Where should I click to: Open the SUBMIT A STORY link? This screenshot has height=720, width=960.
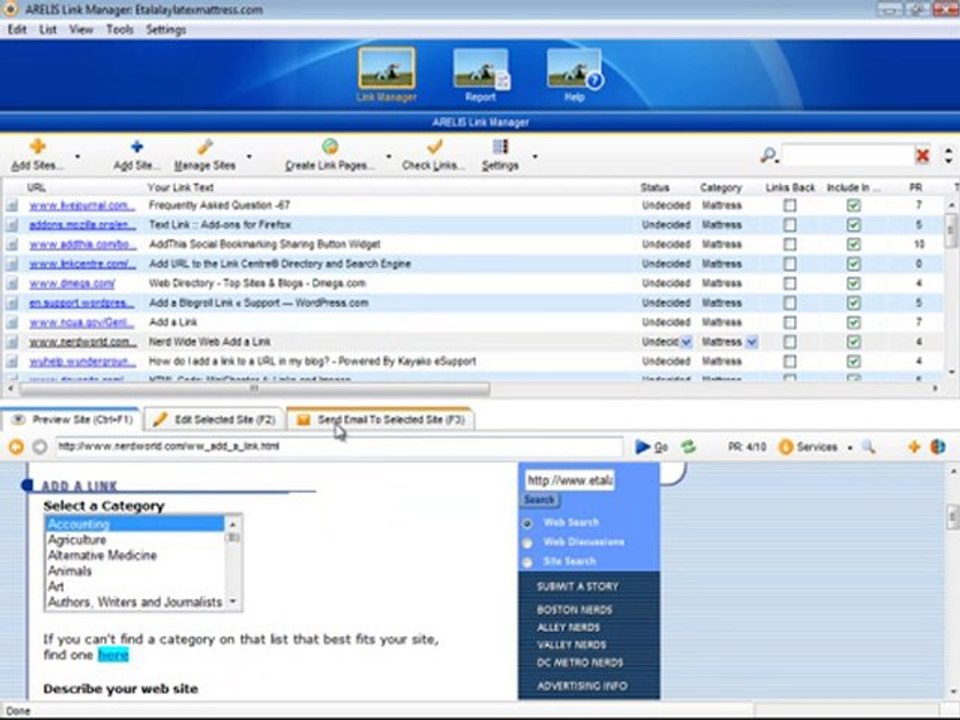(577, 587)
